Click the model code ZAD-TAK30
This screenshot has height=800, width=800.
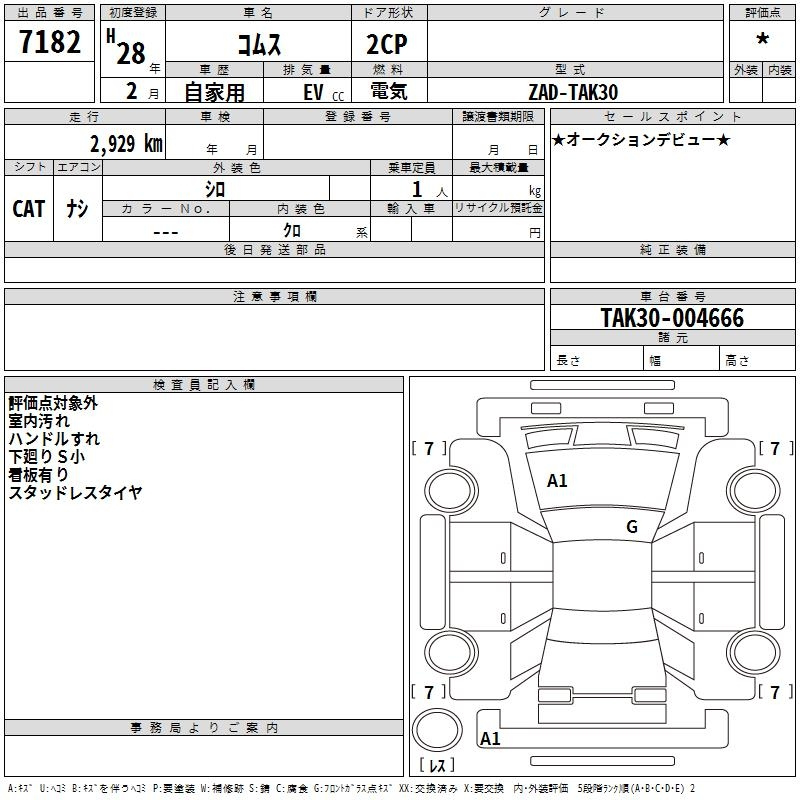pos(573,92)
